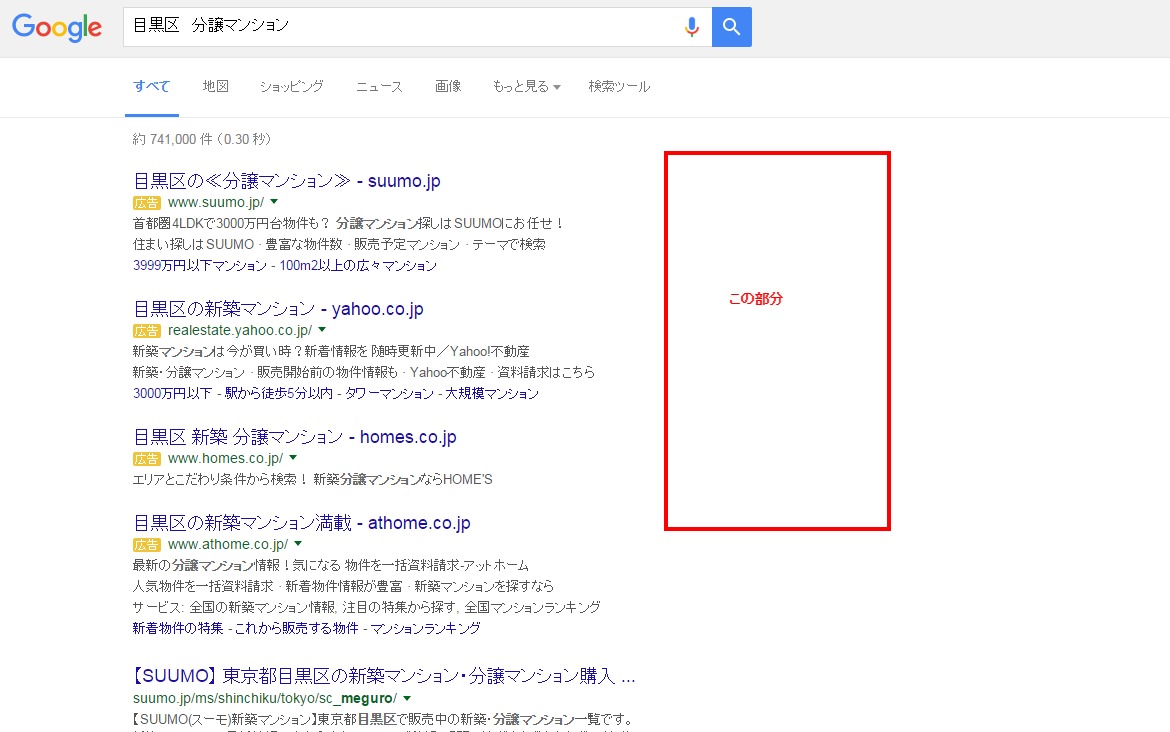
Task: Open the 大規模マンション sitelink
Action: pyautogui.click(x=492, y=393)
